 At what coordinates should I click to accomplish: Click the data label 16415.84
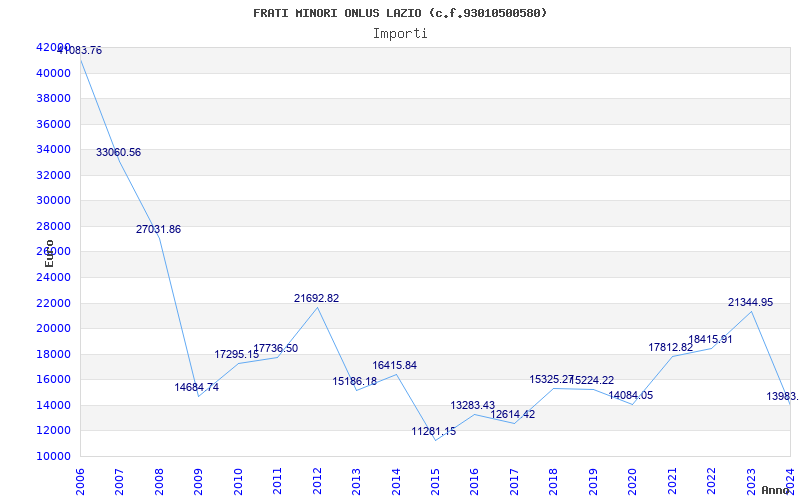point(394,365)
